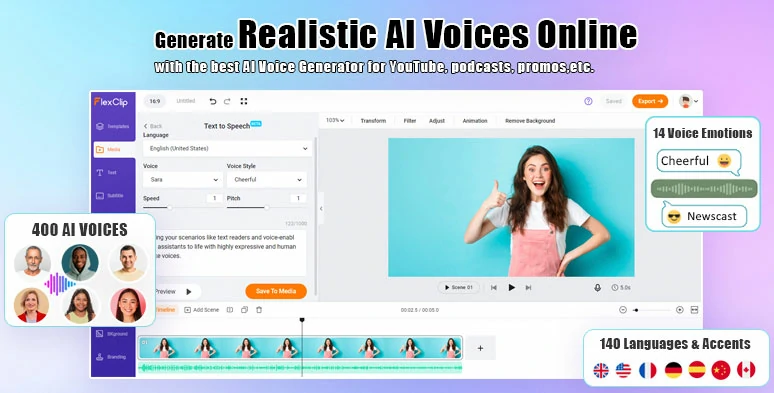
Task: Open the Media tab in sidebar
Action: tap(114, 149)
